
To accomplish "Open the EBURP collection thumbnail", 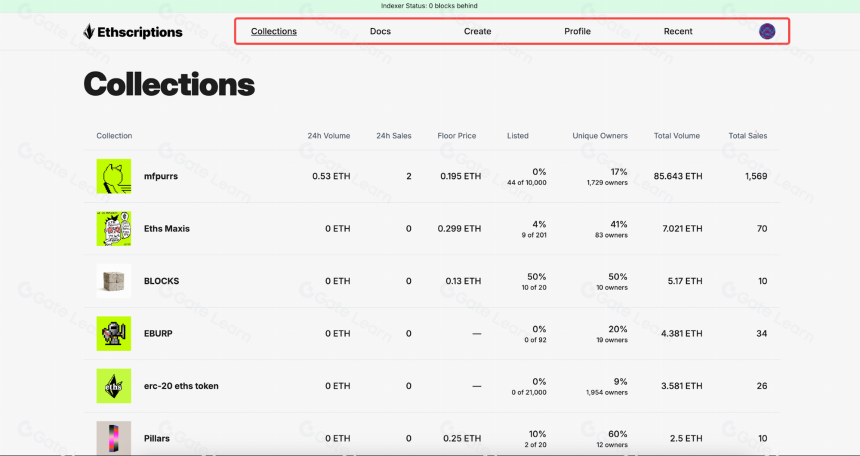I will coord(114,333).
